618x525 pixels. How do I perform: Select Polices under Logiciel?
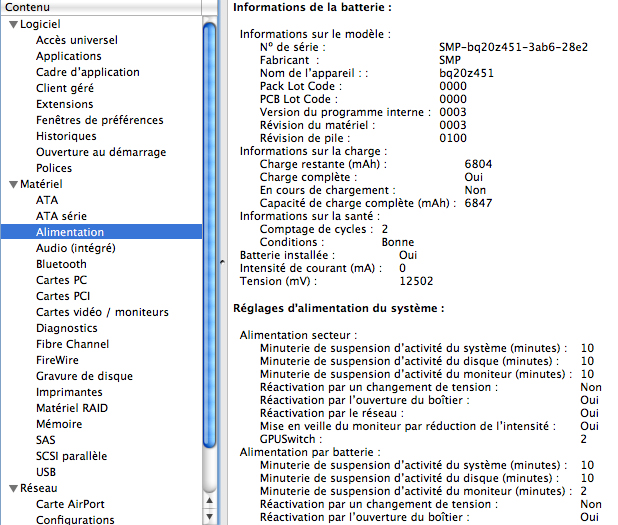point(54,168)
